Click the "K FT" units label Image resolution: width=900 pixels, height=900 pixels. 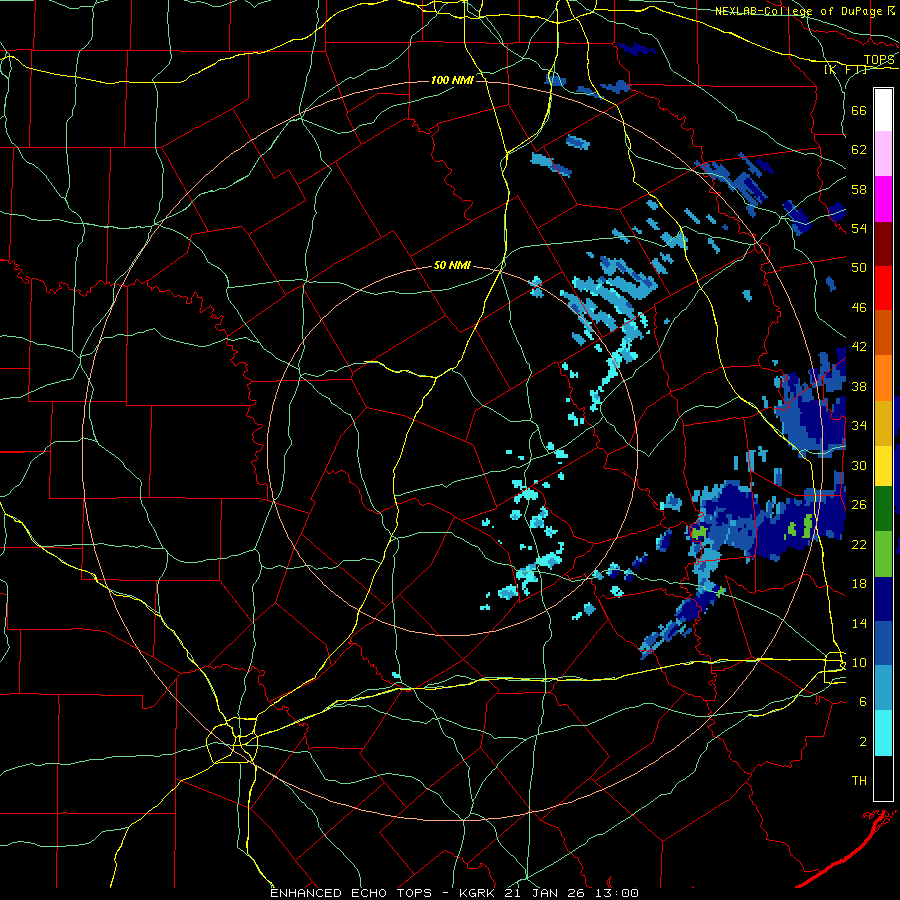click(845, 70)
